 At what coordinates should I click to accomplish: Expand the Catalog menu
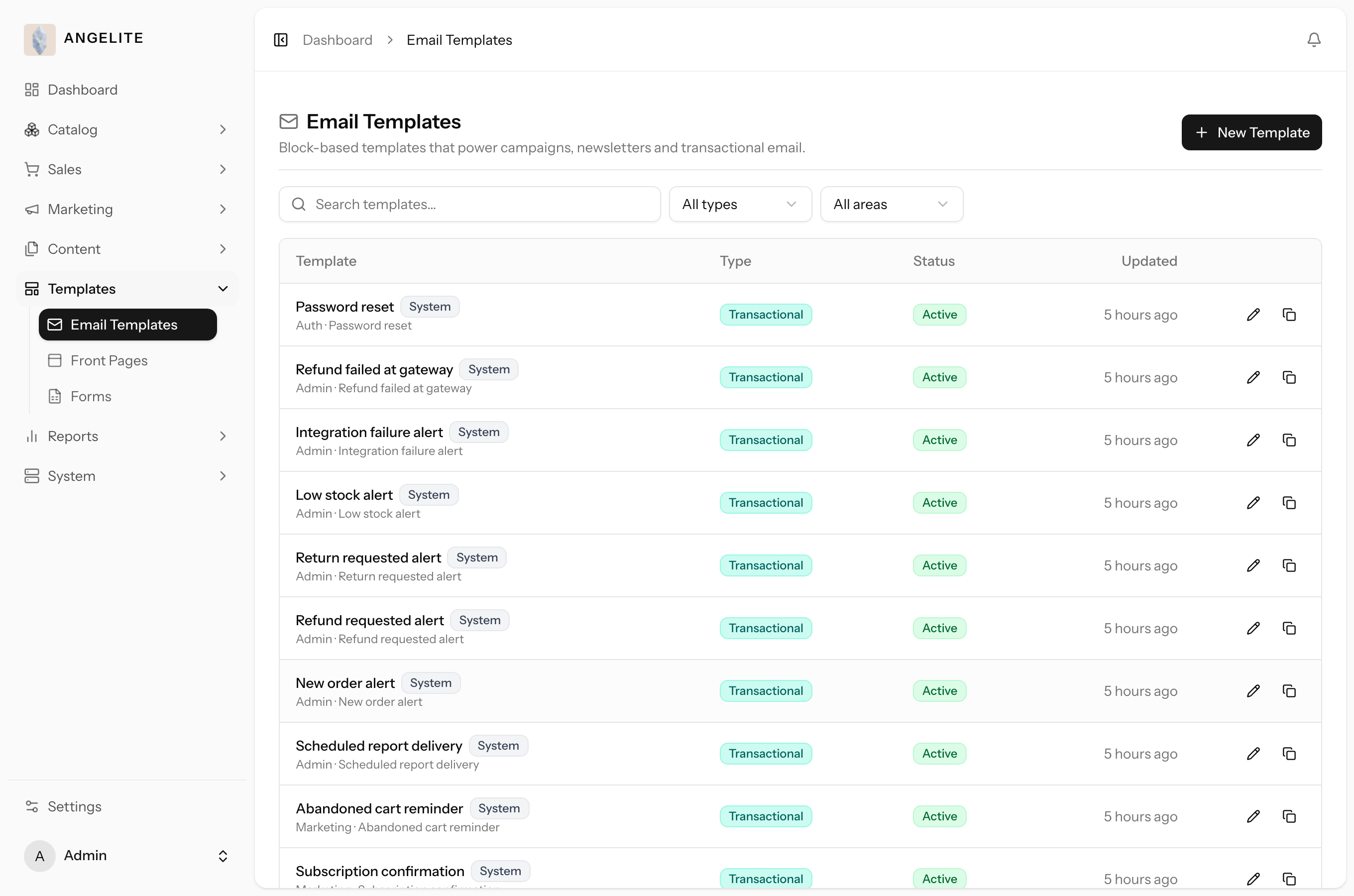[127, 130]
